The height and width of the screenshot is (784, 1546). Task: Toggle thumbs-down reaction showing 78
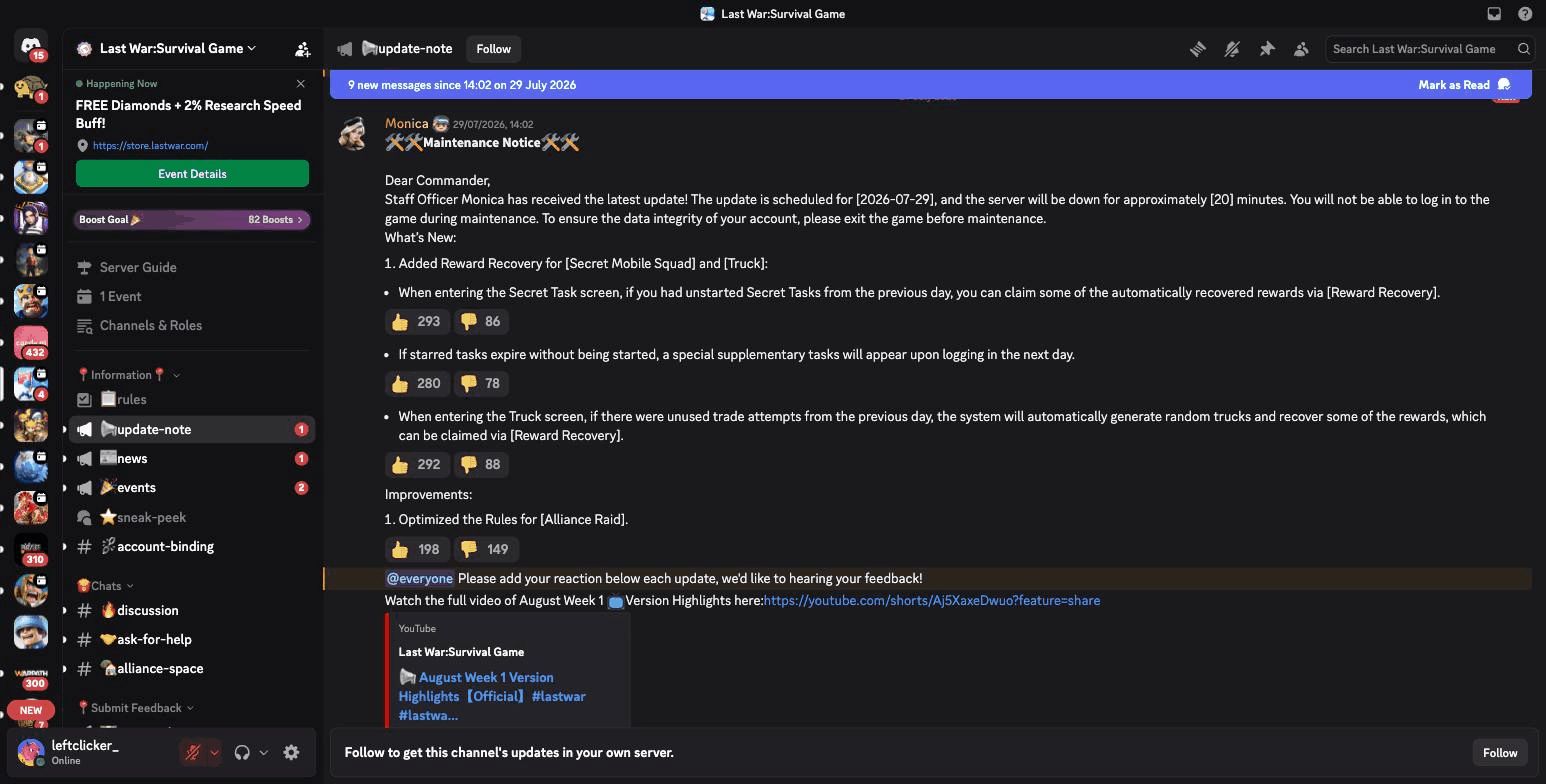click(480, 384)
